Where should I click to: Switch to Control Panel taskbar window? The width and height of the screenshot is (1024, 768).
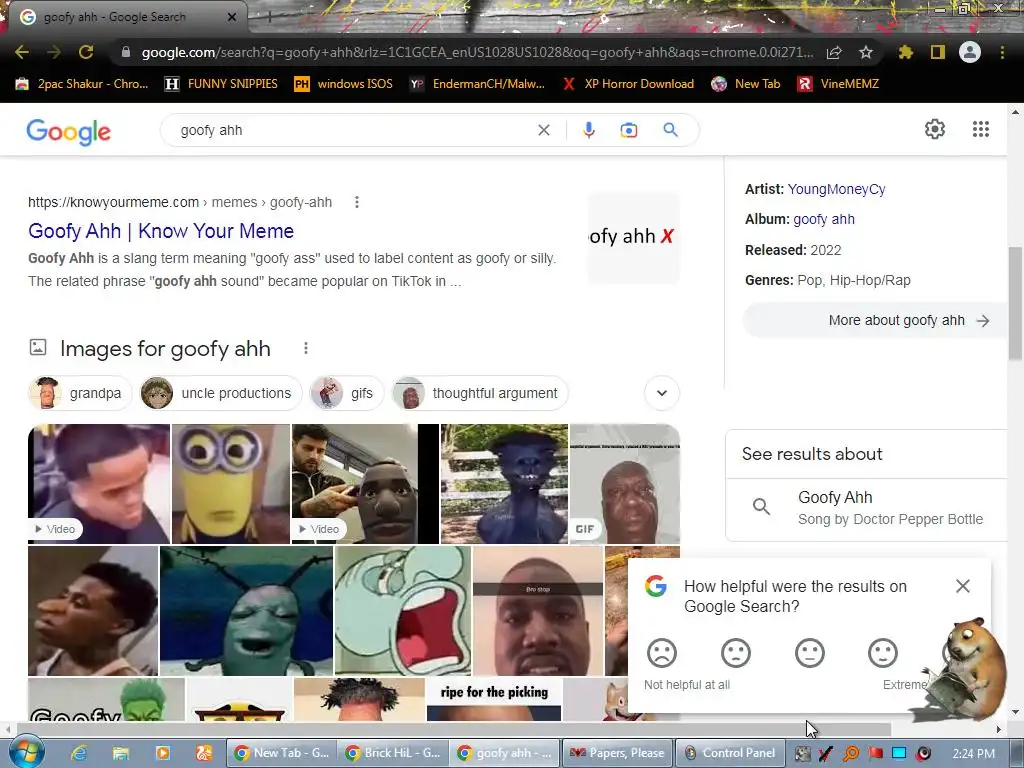[729, 753]
